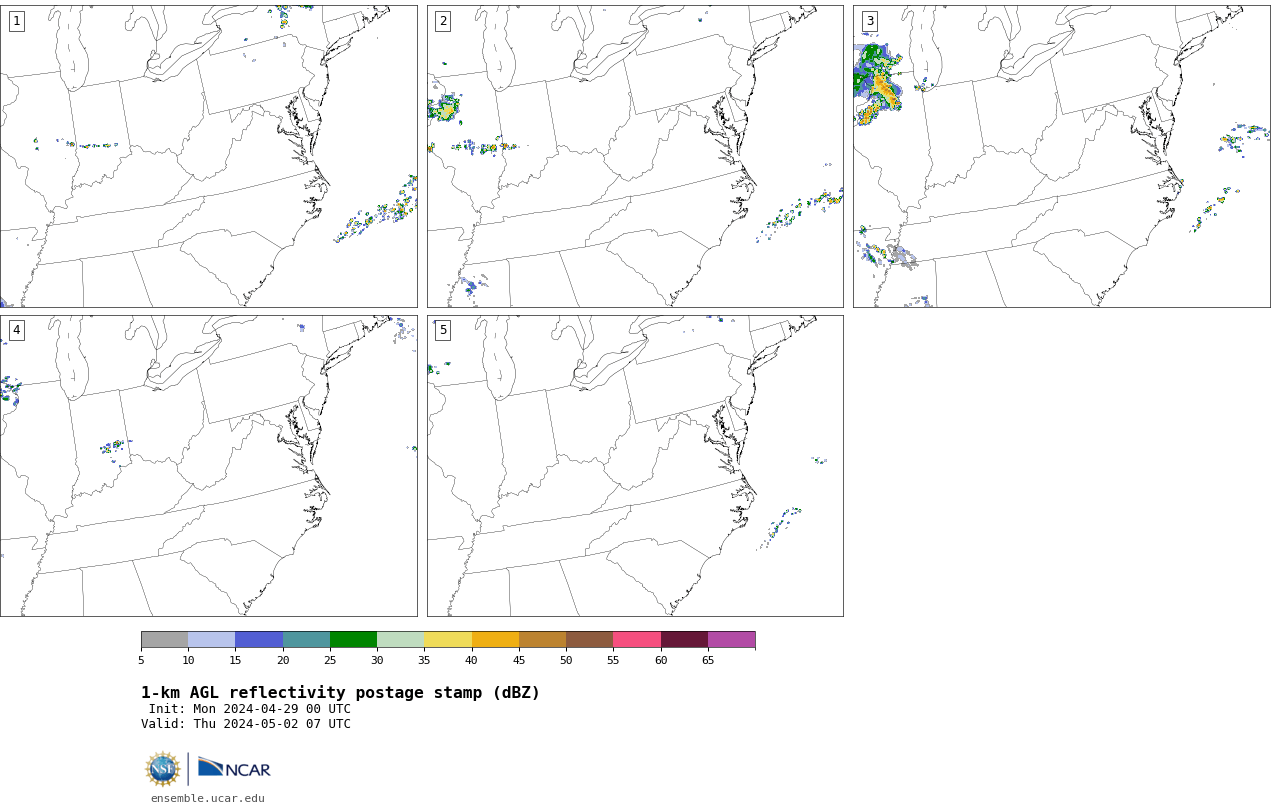1280x809 pixels.
Task: Click the pale green 30-35 dBZ swatch
Action: click(x=400, y=640)
